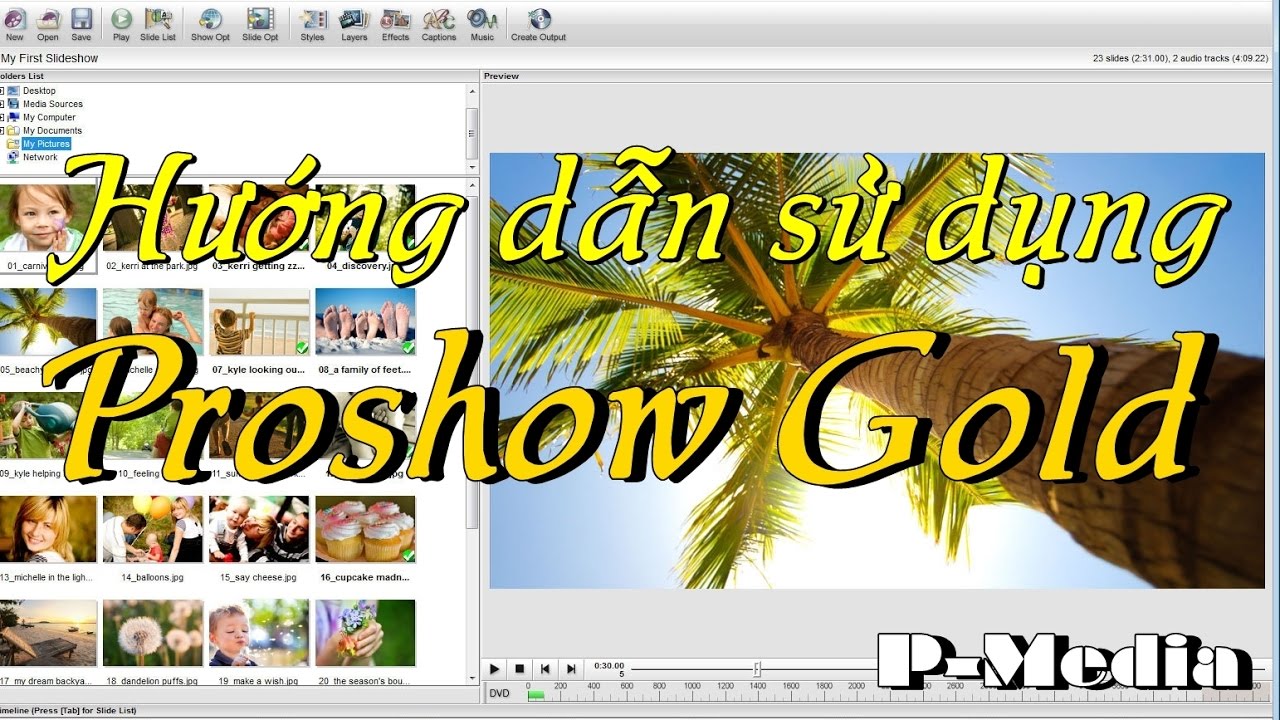
Task: Select 13_michelle in the light thumbnail
Action: coord(48,529)
